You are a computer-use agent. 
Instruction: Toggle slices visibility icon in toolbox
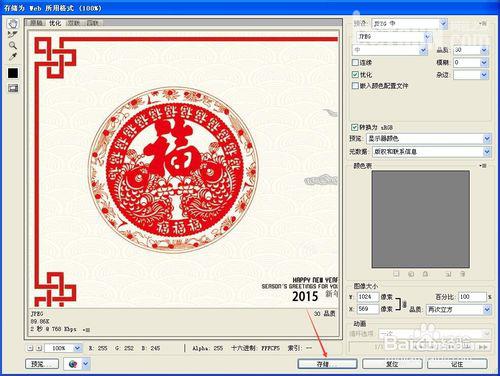(x=13, y=88)
